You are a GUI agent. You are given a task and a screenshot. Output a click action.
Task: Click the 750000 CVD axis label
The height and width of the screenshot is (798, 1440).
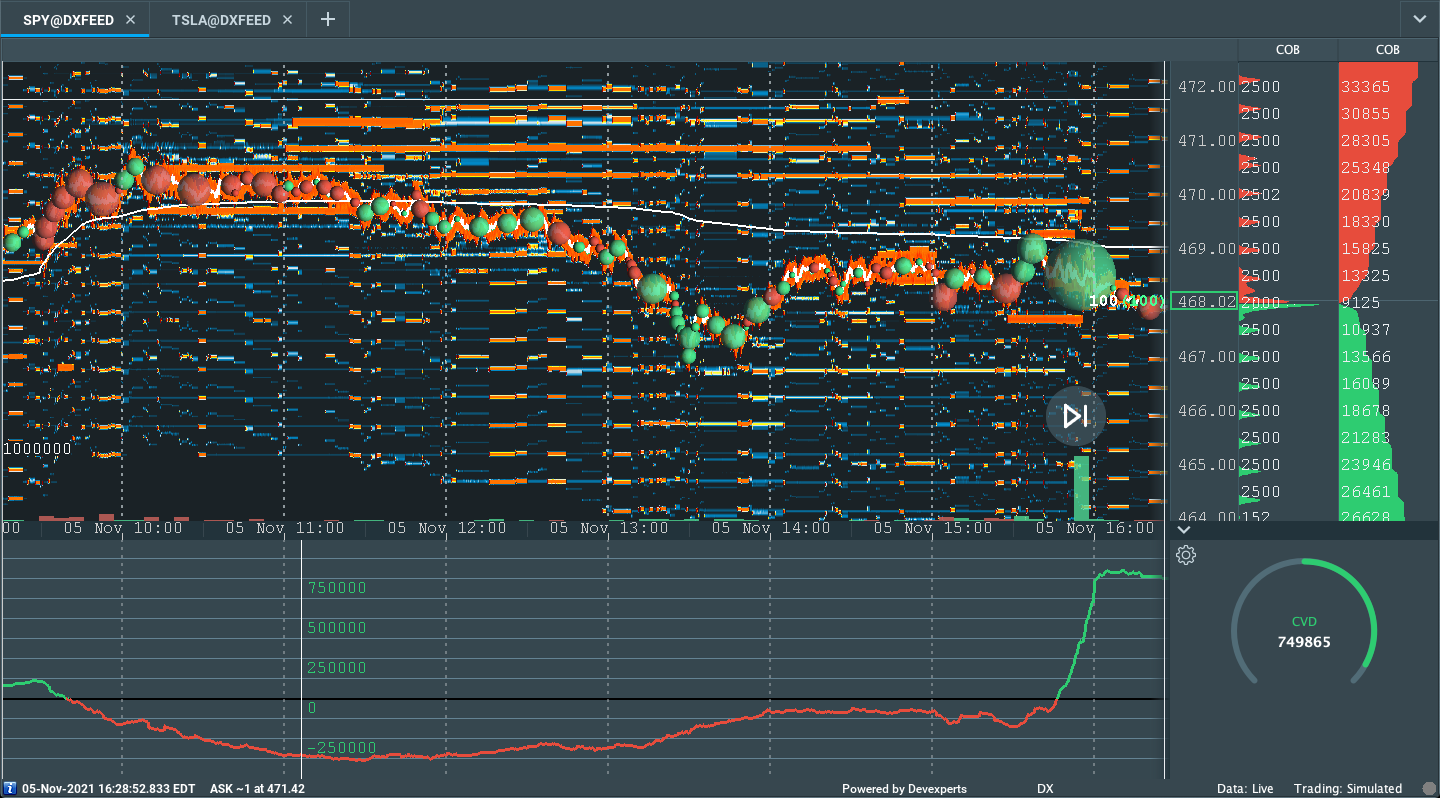tap(338, 588)
